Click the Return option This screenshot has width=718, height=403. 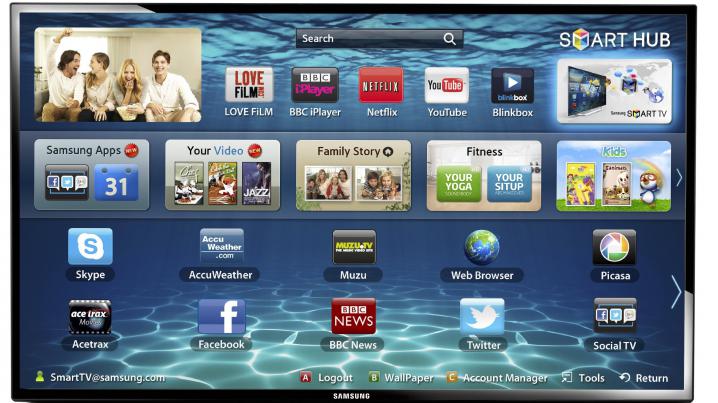652,378
